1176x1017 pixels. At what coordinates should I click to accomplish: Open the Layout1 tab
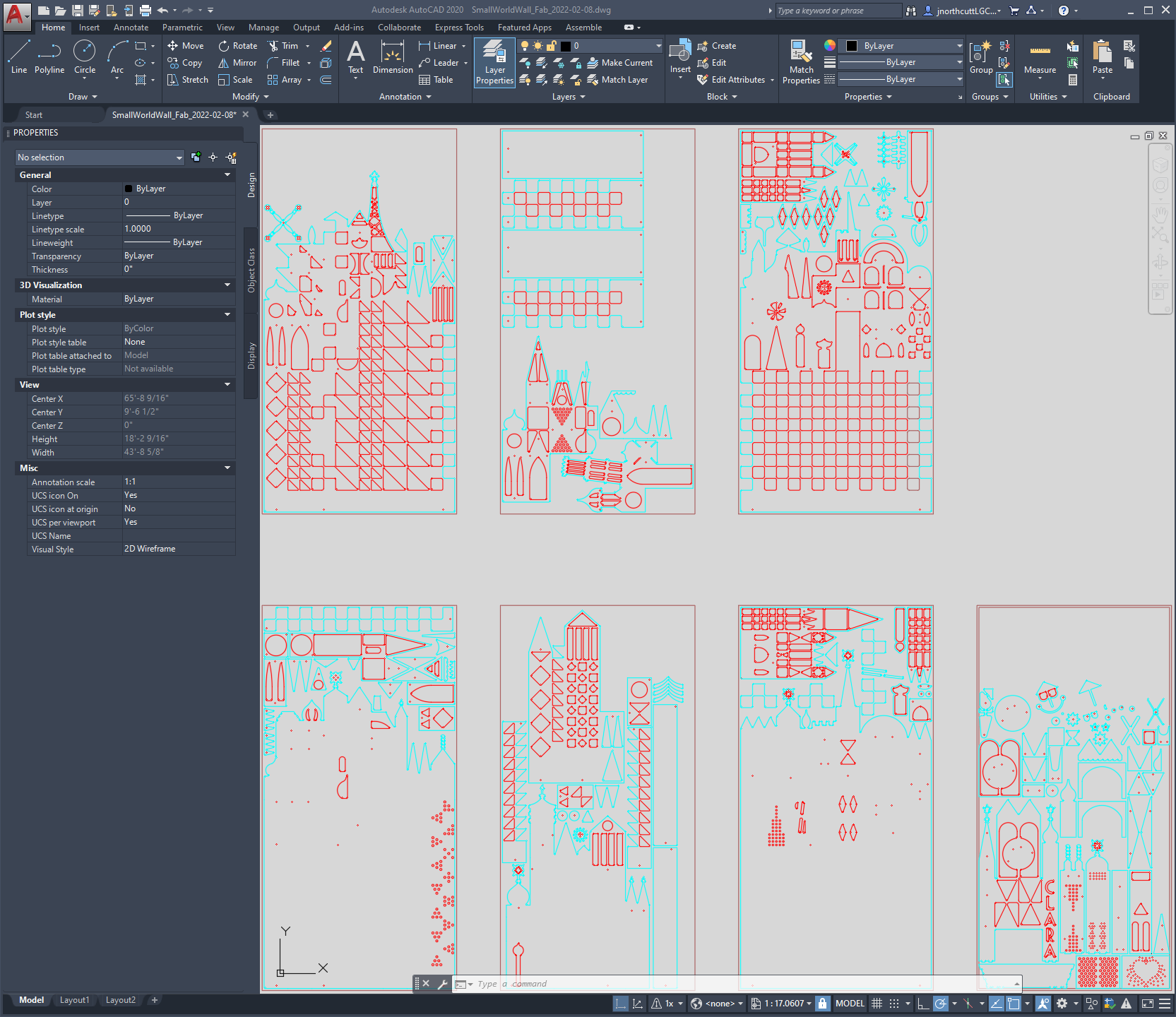pos(74,999)
